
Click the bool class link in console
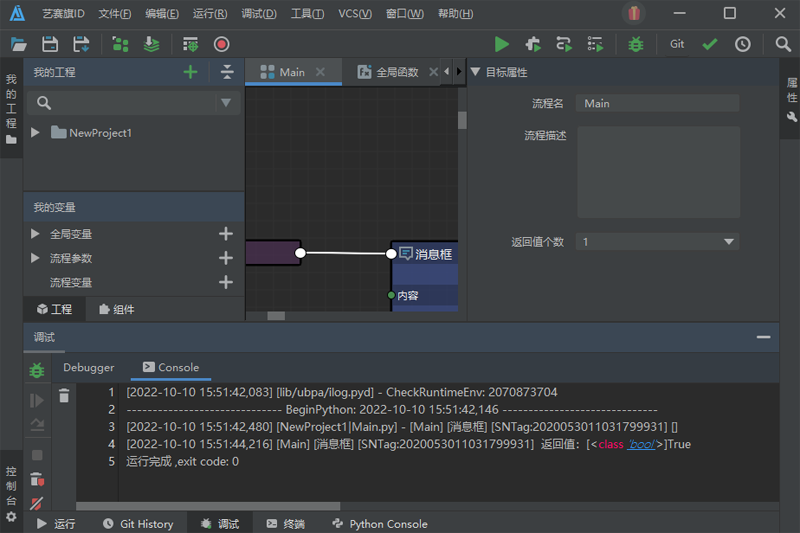coord(641,444)
